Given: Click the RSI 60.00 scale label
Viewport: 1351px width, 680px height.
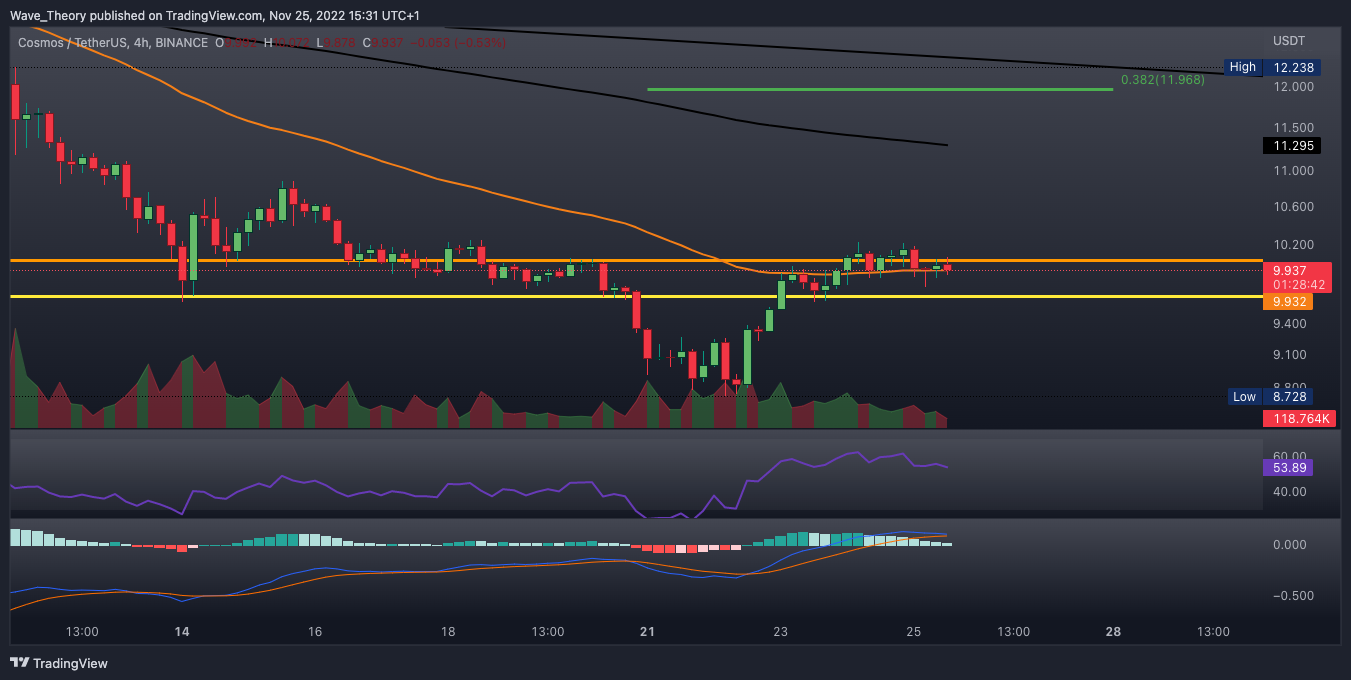Looking at the screenshot, I should tap(1288, 456).
